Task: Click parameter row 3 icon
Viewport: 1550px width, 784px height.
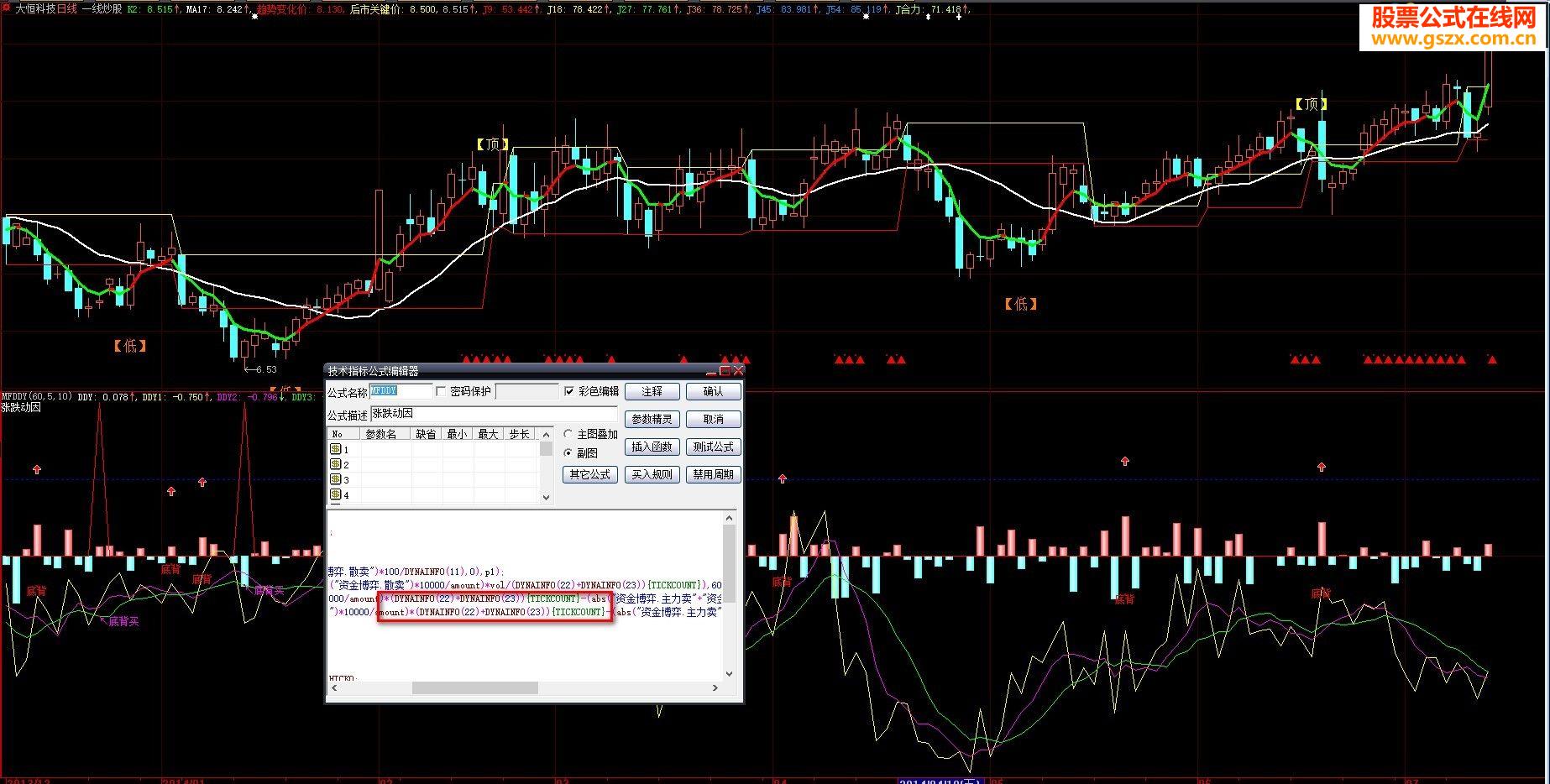Action: coord(336,480)
